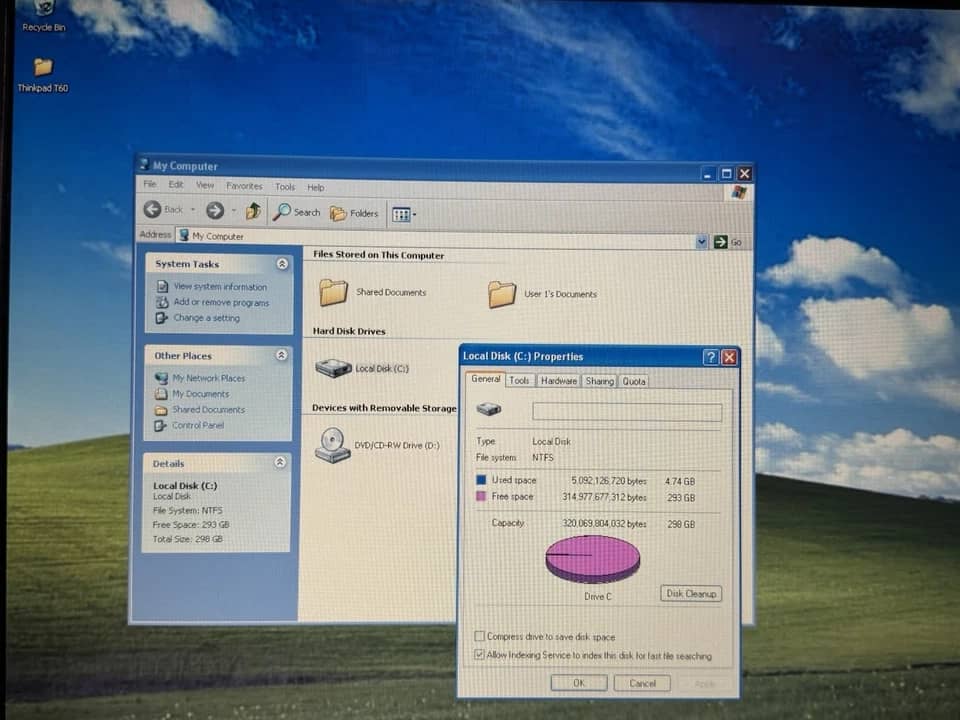
Task: Switch to the Sharing tab
Action: [x=599, y=381]
